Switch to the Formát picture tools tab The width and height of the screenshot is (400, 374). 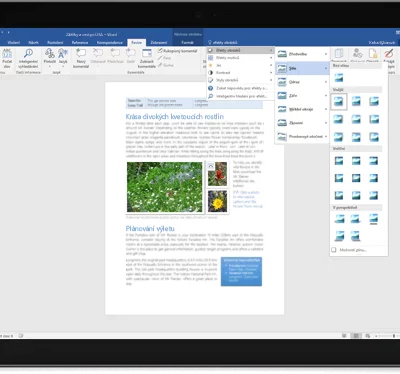pyautogui.click(x=187, y=42)
